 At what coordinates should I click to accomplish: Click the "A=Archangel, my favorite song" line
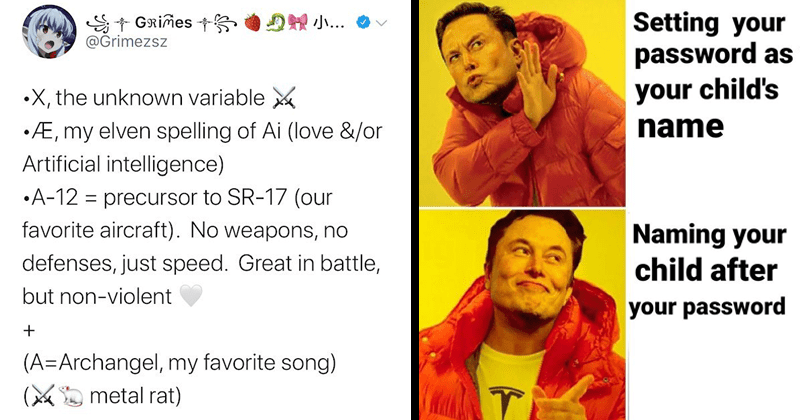click(179, 363)
